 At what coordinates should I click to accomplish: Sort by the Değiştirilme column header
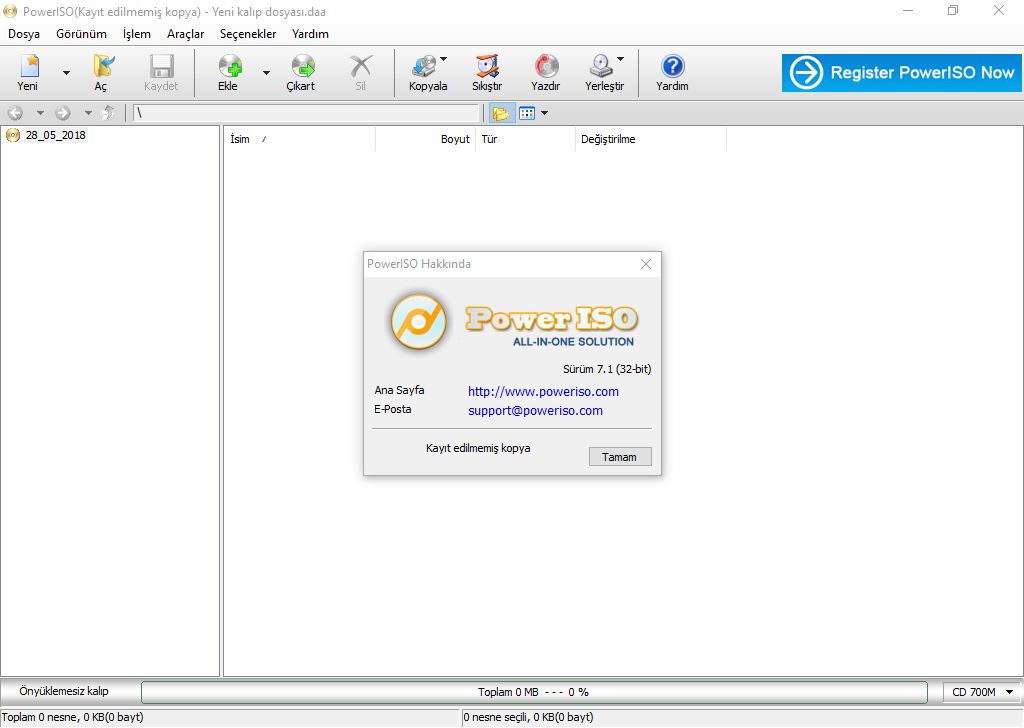(x=650, y=139)
